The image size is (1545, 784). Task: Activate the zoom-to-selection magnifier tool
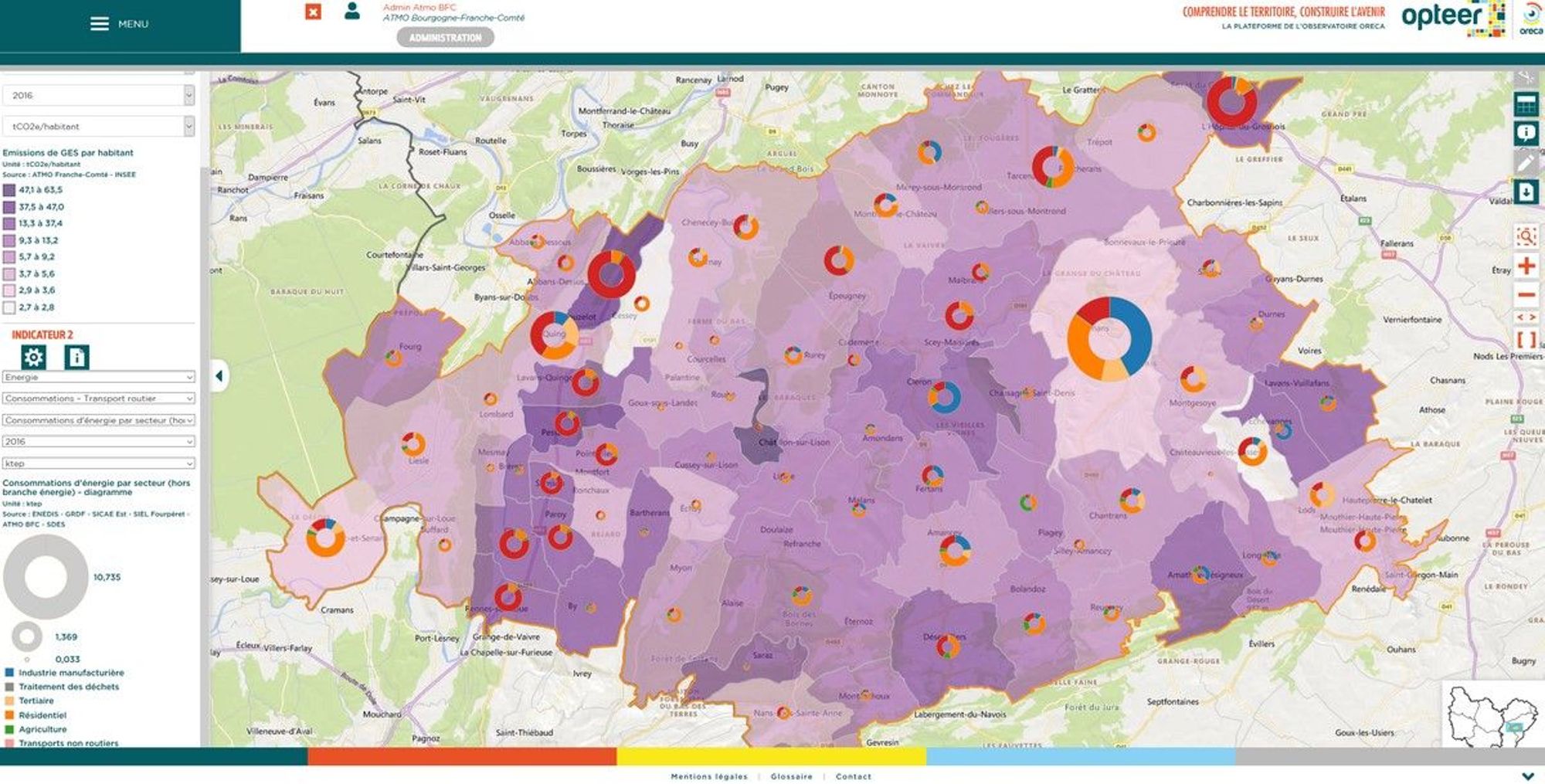[1526, 236]
